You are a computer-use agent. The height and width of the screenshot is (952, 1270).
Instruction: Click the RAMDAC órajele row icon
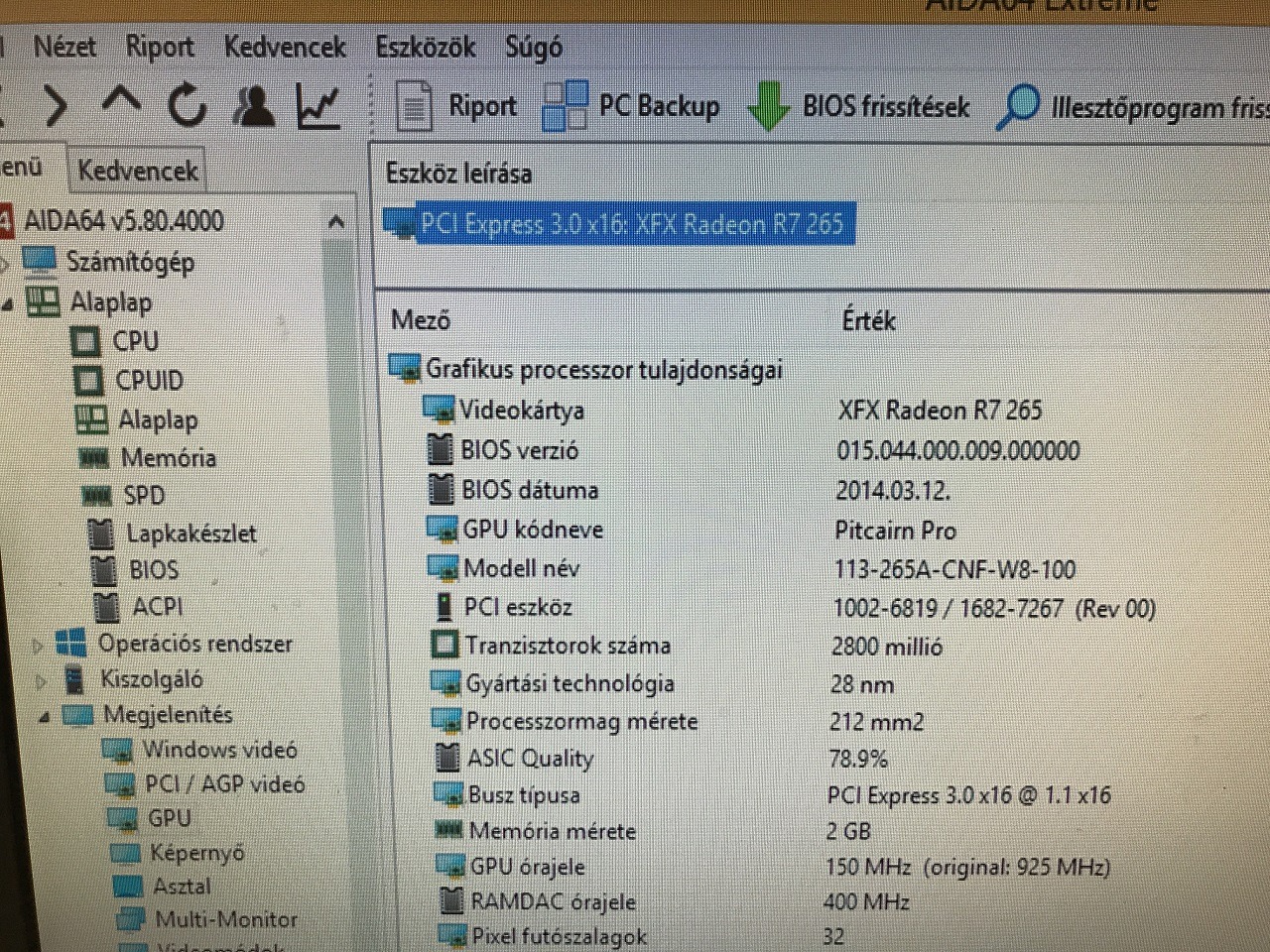[451, 901]
